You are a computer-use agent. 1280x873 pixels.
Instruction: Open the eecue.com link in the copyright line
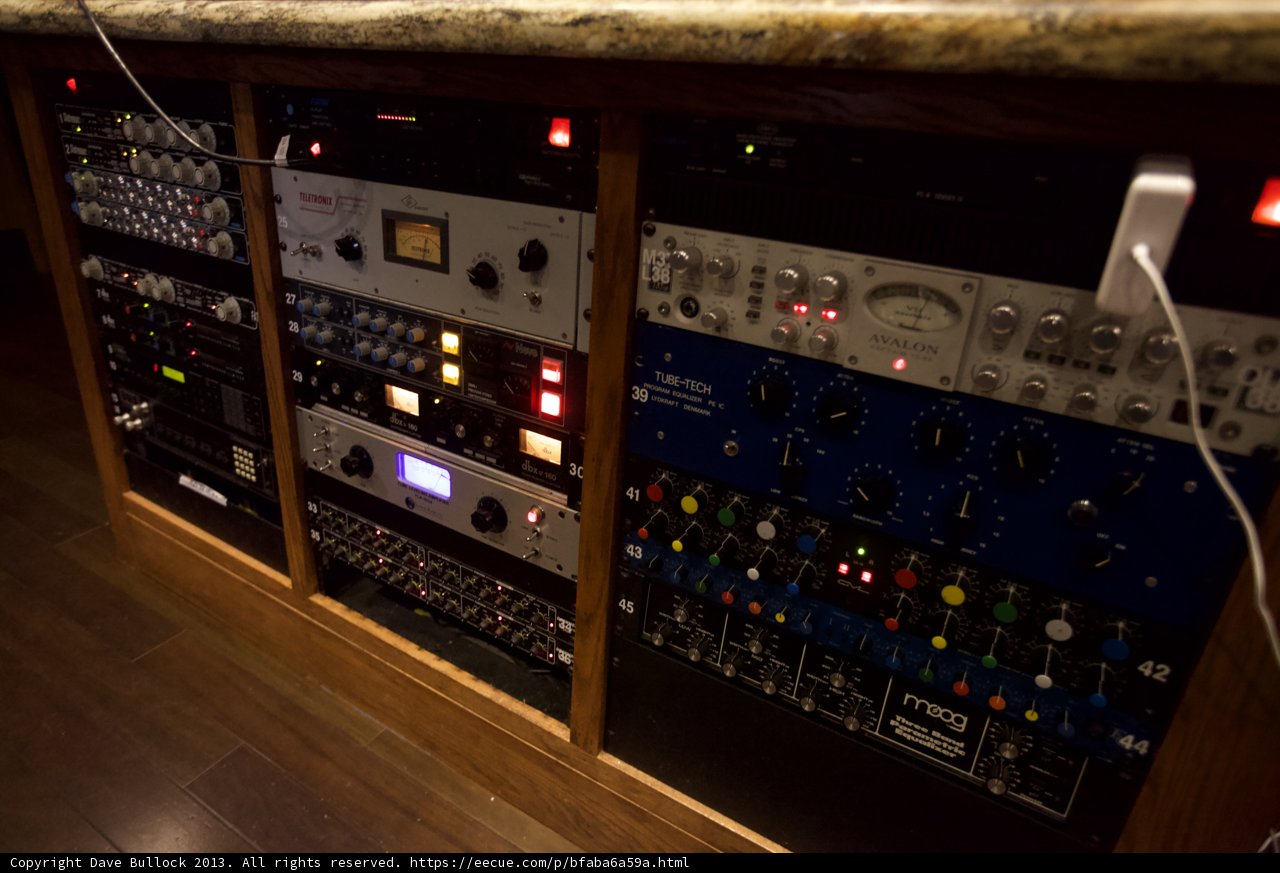point(549,862)
